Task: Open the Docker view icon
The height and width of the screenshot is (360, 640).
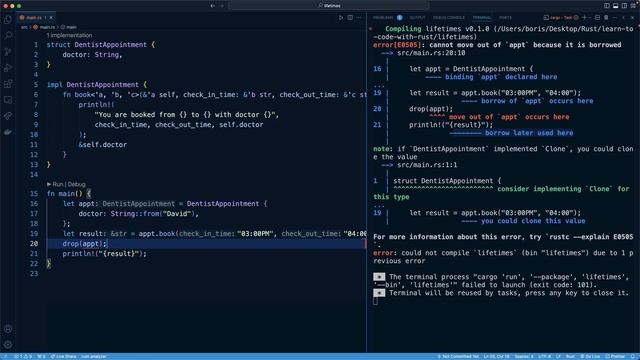Action: coord(8,132)
